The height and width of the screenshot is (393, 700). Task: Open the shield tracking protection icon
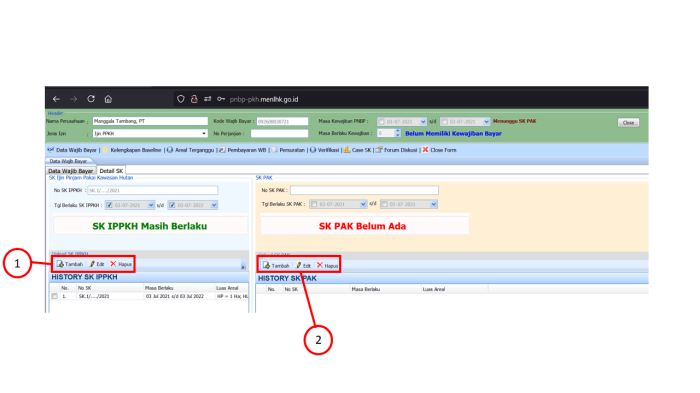coord(181,99)
